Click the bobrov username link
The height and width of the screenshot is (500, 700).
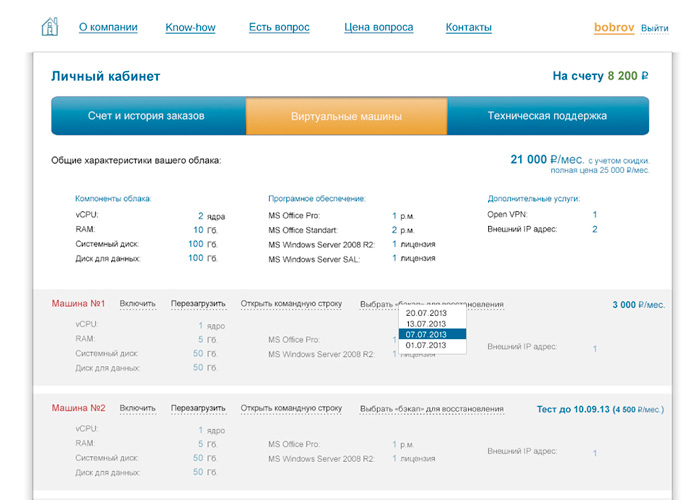click(614, 27)
